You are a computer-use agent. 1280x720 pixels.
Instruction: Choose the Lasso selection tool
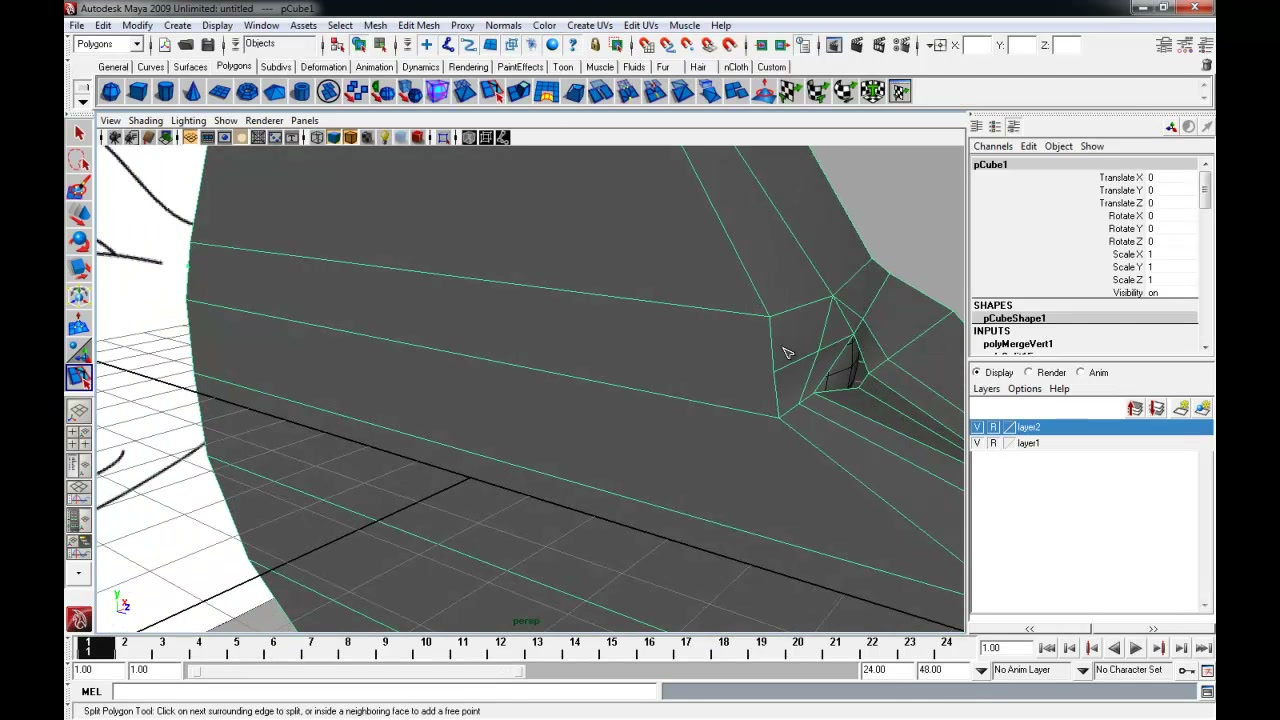tap(79, 160)
